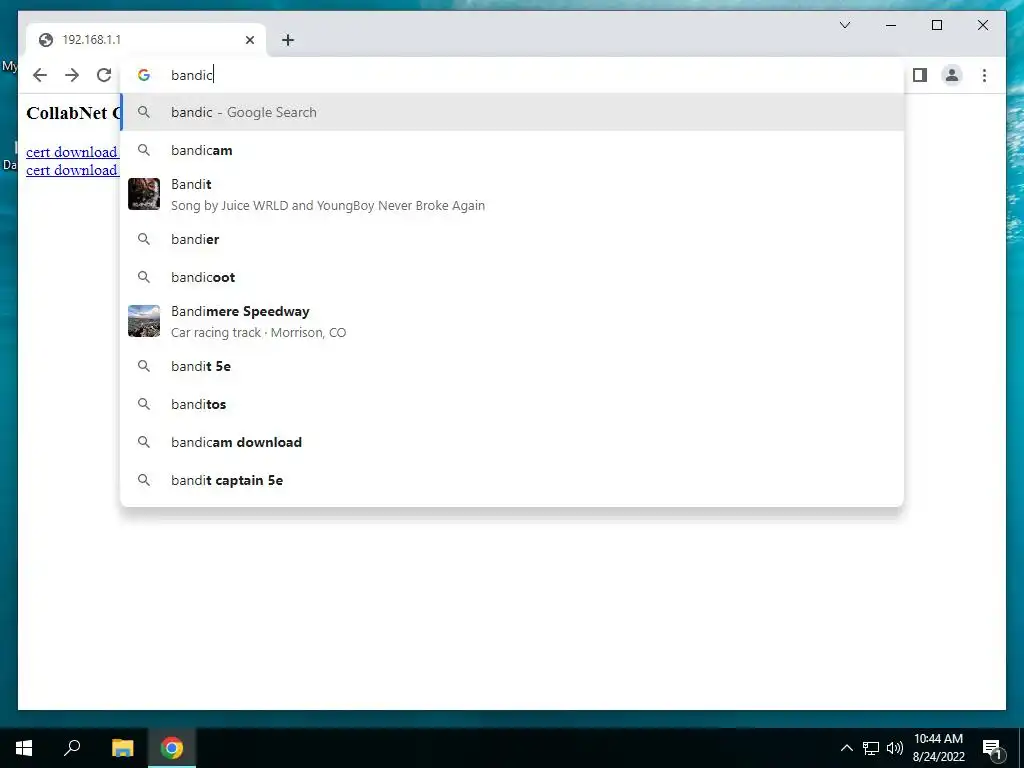The image size is (1024, 768).
Task: Click the Bandimere Speedway photo thumbnail
Action: [144, 321]
